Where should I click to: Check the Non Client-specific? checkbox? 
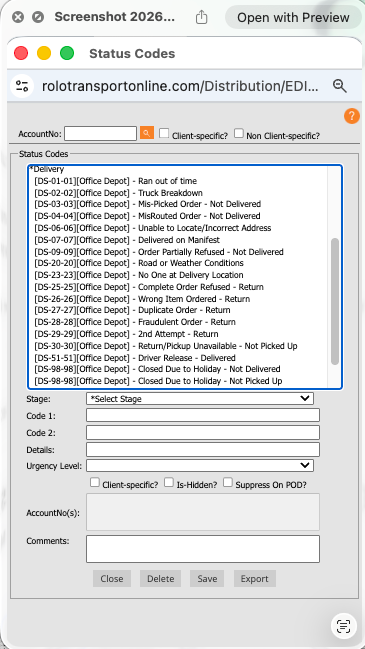point(239,133)
